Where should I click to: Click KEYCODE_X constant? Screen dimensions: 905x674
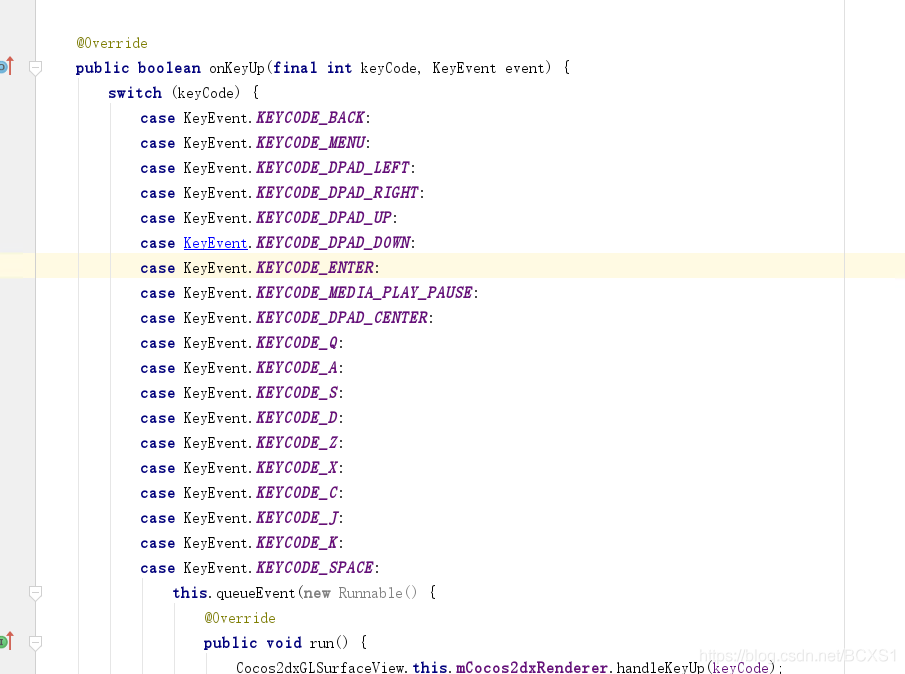tap(297, 468)
